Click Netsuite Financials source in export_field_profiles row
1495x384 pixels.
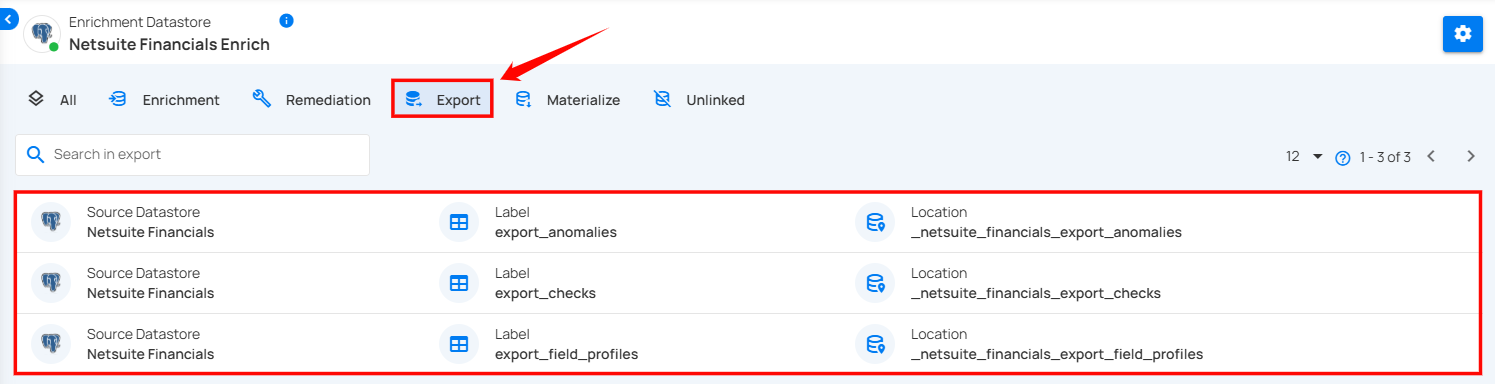150,354
